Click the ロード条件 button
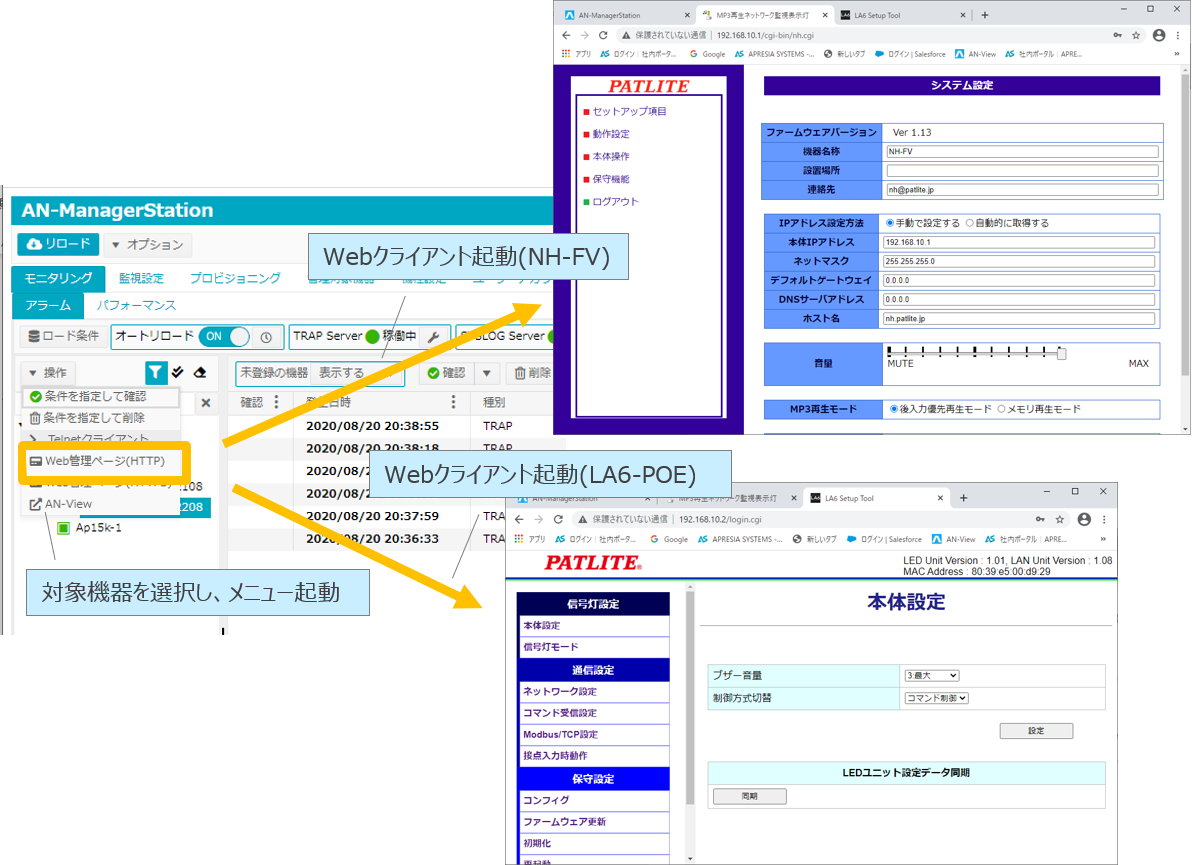1192x865 pixels. (64, 336)
